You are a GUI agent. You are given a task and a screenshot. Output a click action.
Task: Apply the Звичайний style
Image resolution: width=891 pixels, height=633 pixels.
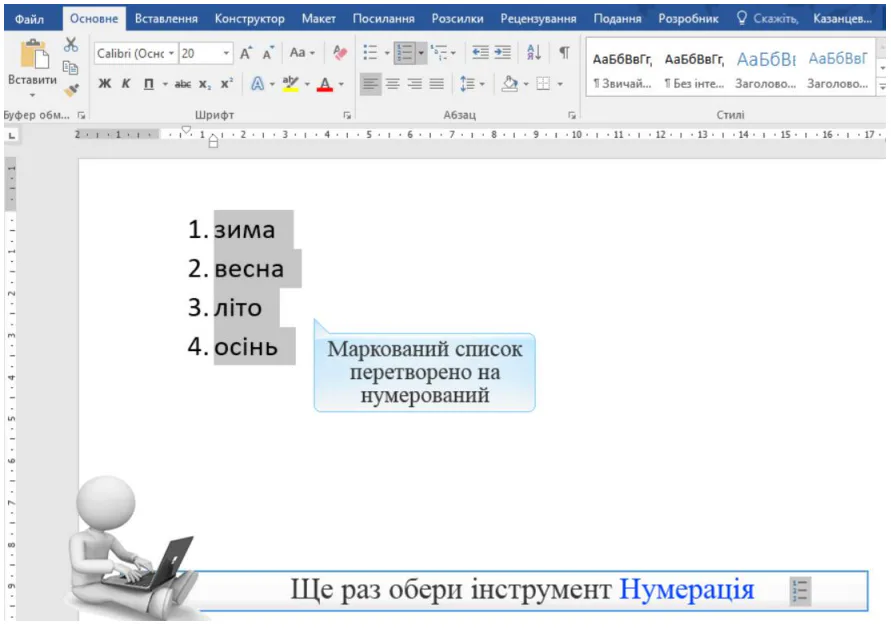(620, 70)
